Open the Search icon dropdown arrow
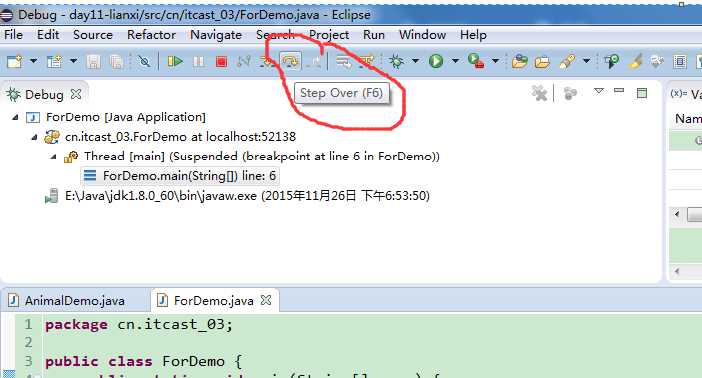Screen dimensions: 702x378 [x=586, y=61]
